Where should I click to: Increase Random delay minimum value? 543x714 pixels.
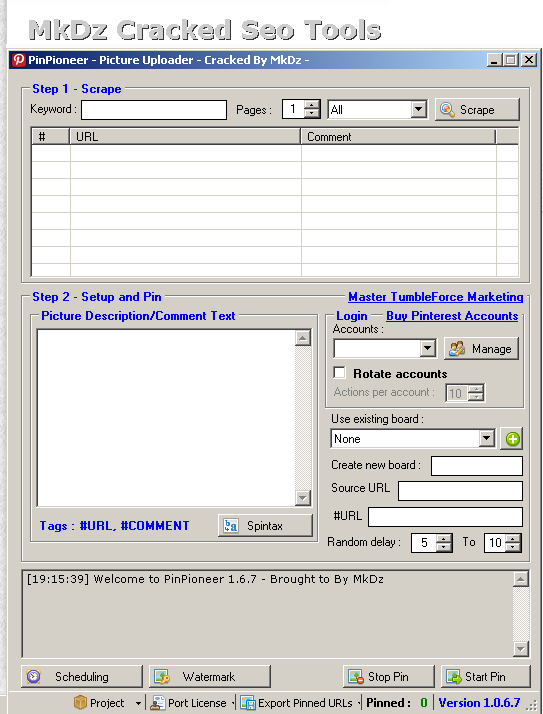tap(444, 538)
